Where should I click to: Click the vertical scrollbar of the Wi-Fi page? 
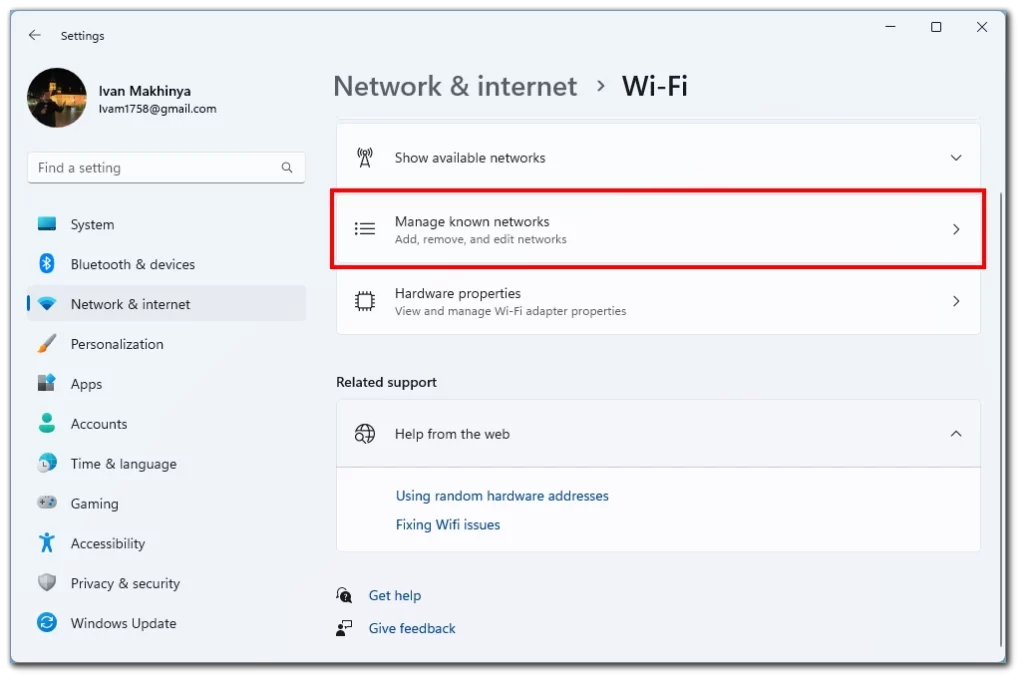coord(1000,418)
